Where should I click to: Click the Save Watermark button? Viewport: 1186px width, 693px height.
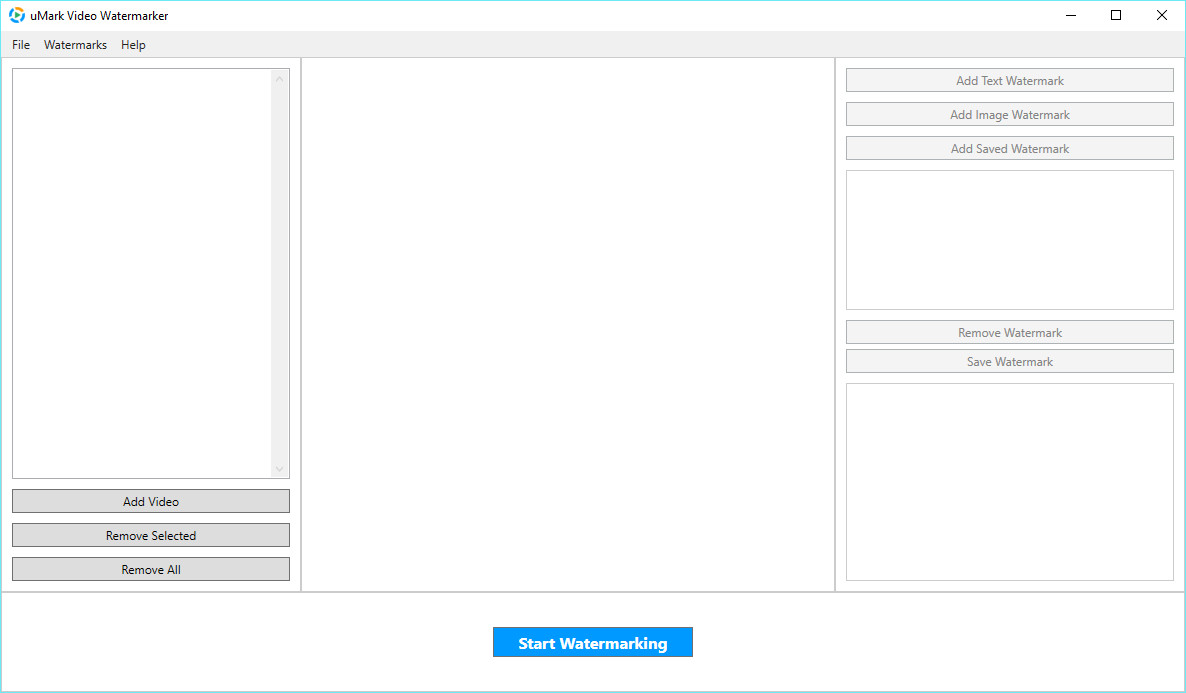click(x=1009, y=362)
